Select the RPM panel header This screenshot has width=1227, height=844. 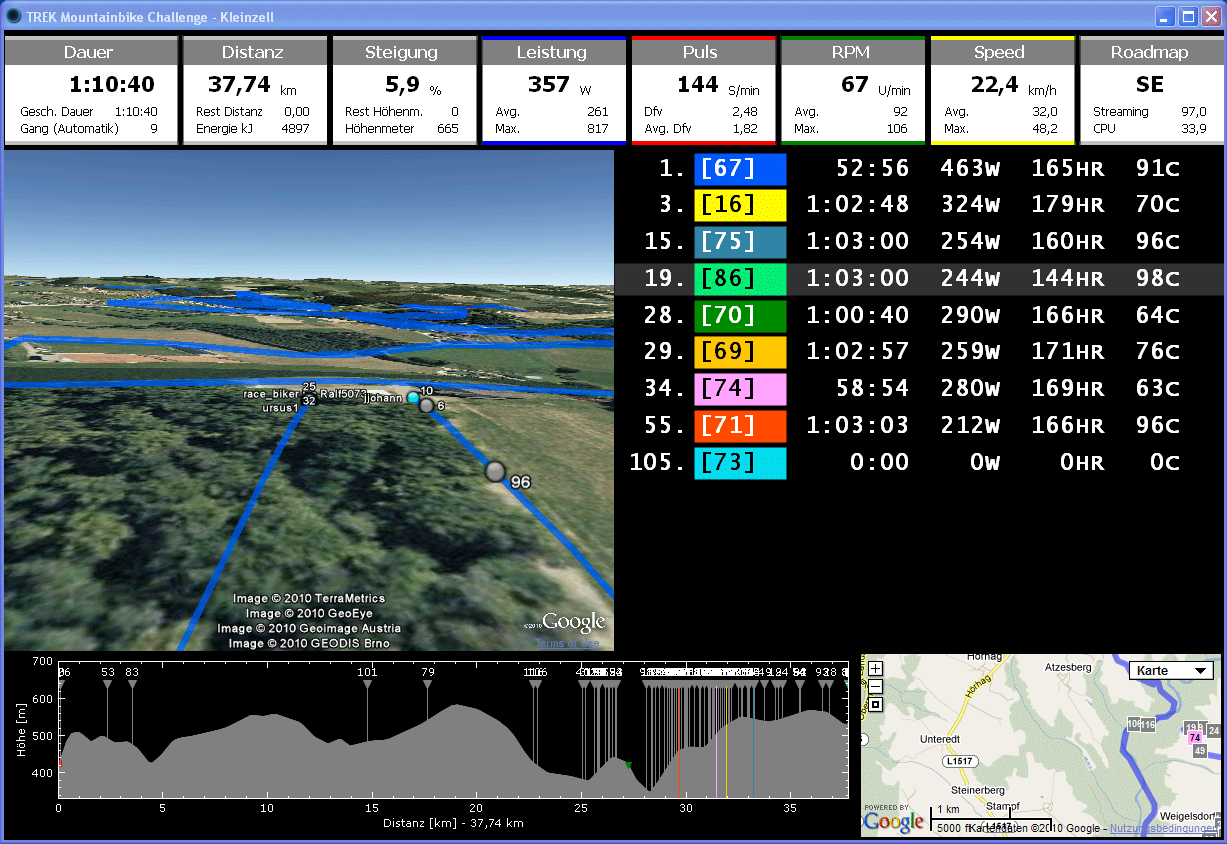point(853,52)
